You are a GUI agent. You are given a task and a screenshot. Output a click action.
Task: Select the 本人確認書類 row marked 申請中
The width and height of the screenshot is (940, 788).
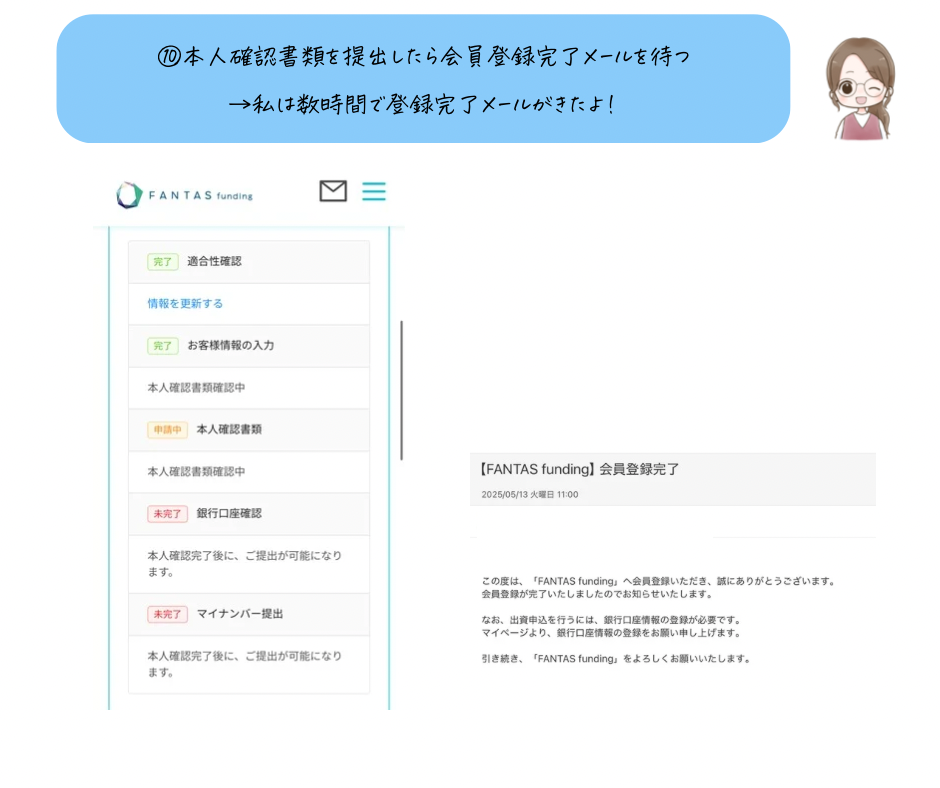pos(249,430)
